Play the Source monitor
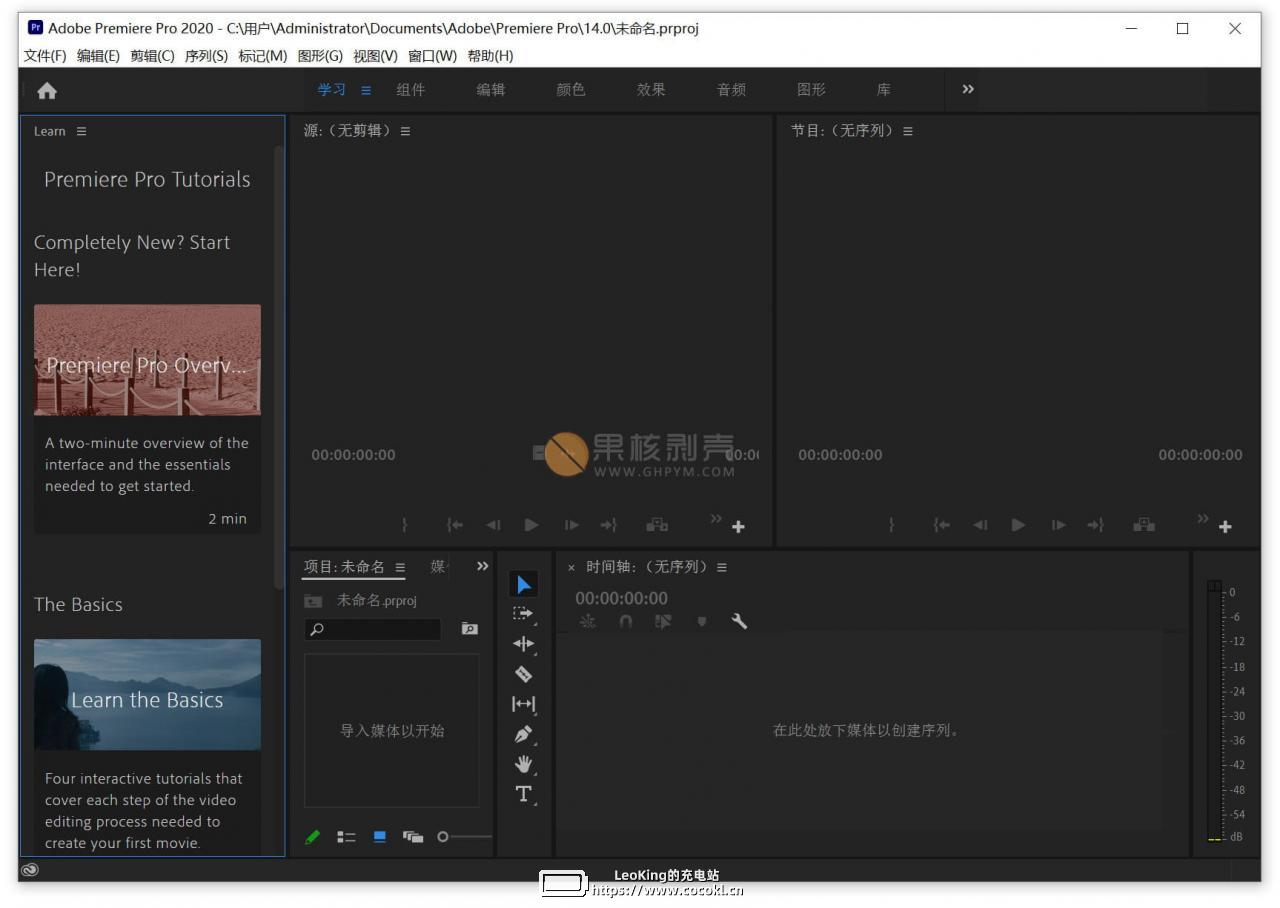 (x=531, y=525)
